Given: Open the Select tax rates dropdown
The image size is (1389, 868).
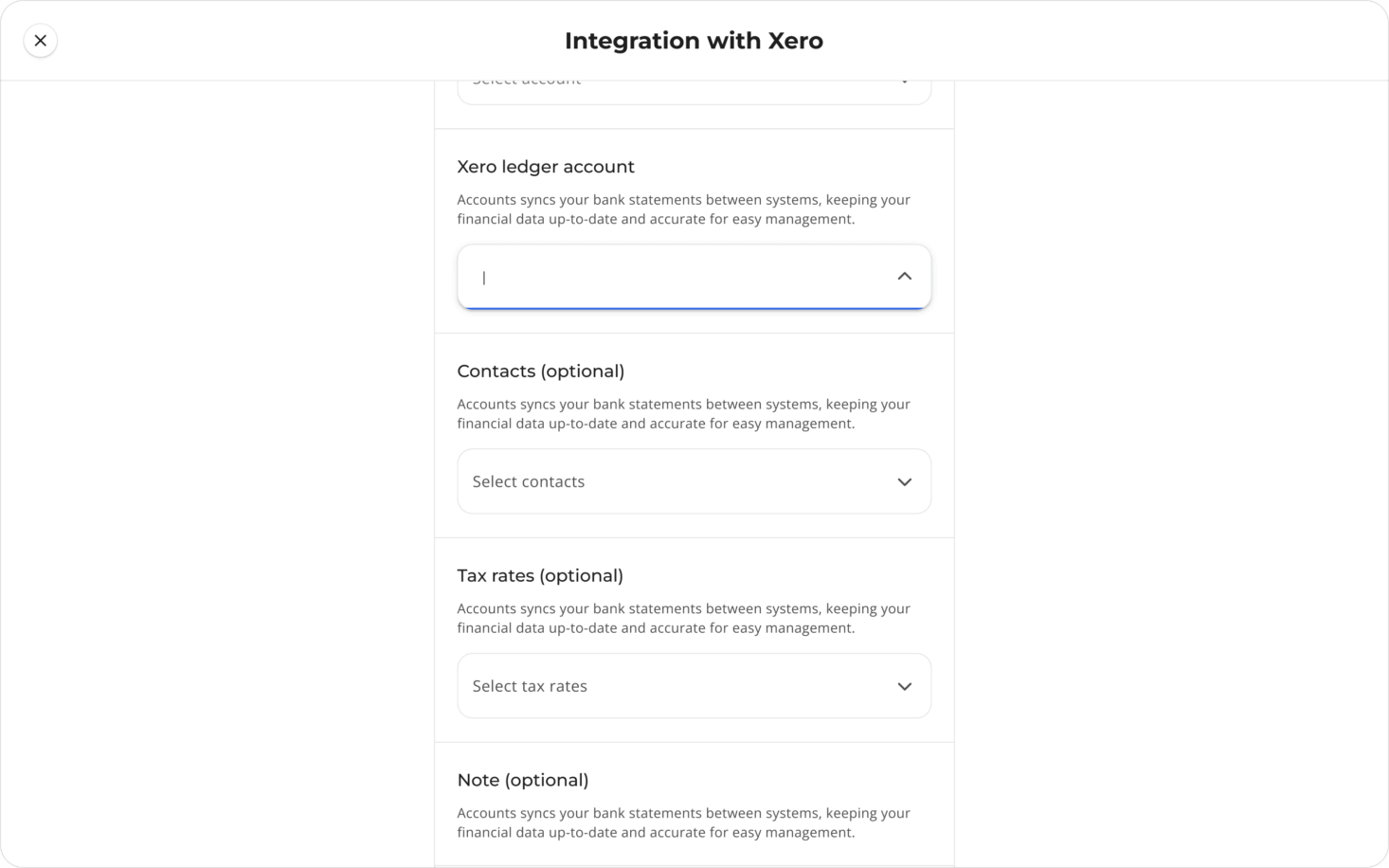Looking at the screenshot, I should click(x=694, y=686).
